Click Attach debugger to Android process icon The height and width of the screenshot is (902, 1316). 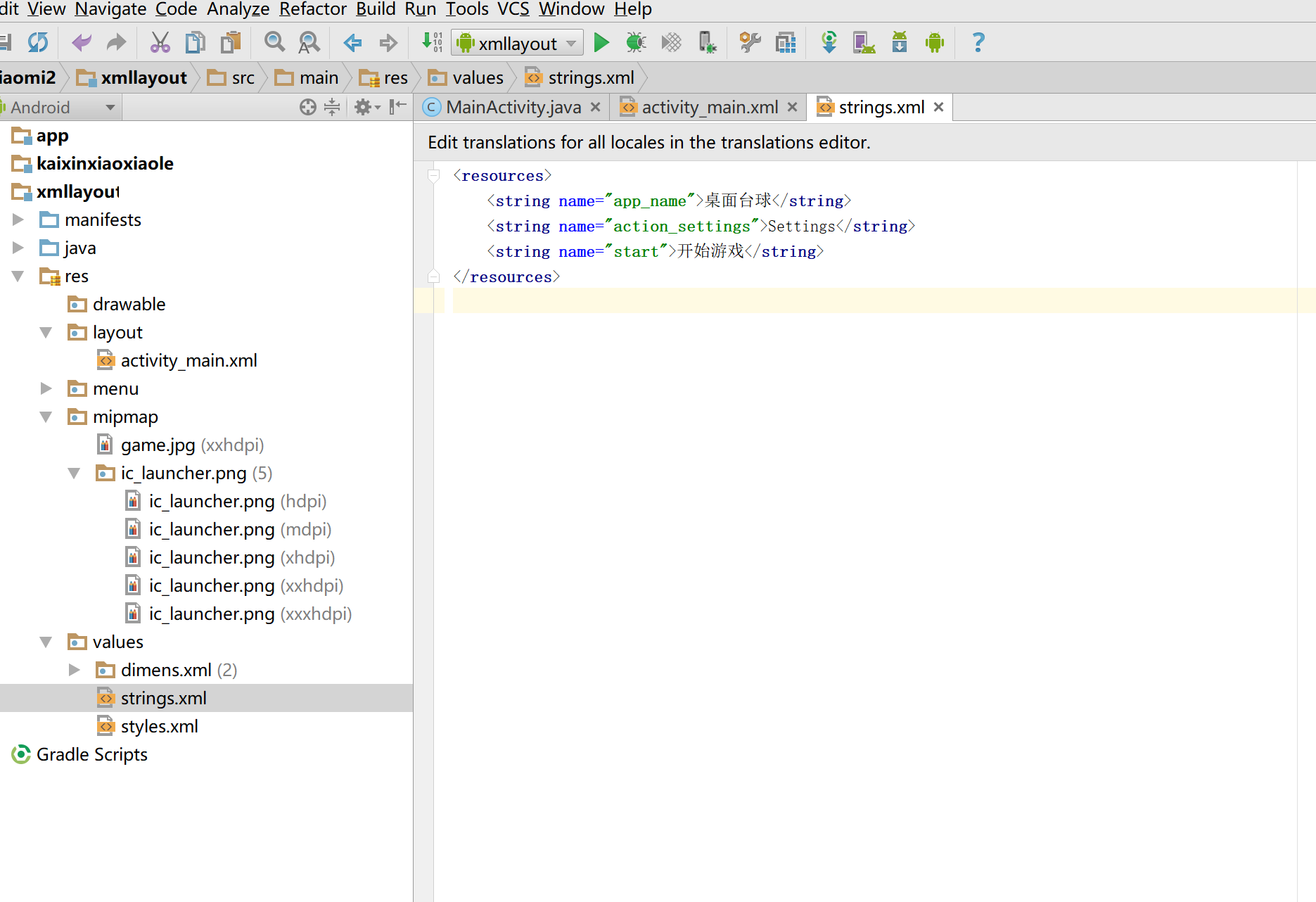click(708, 43)
